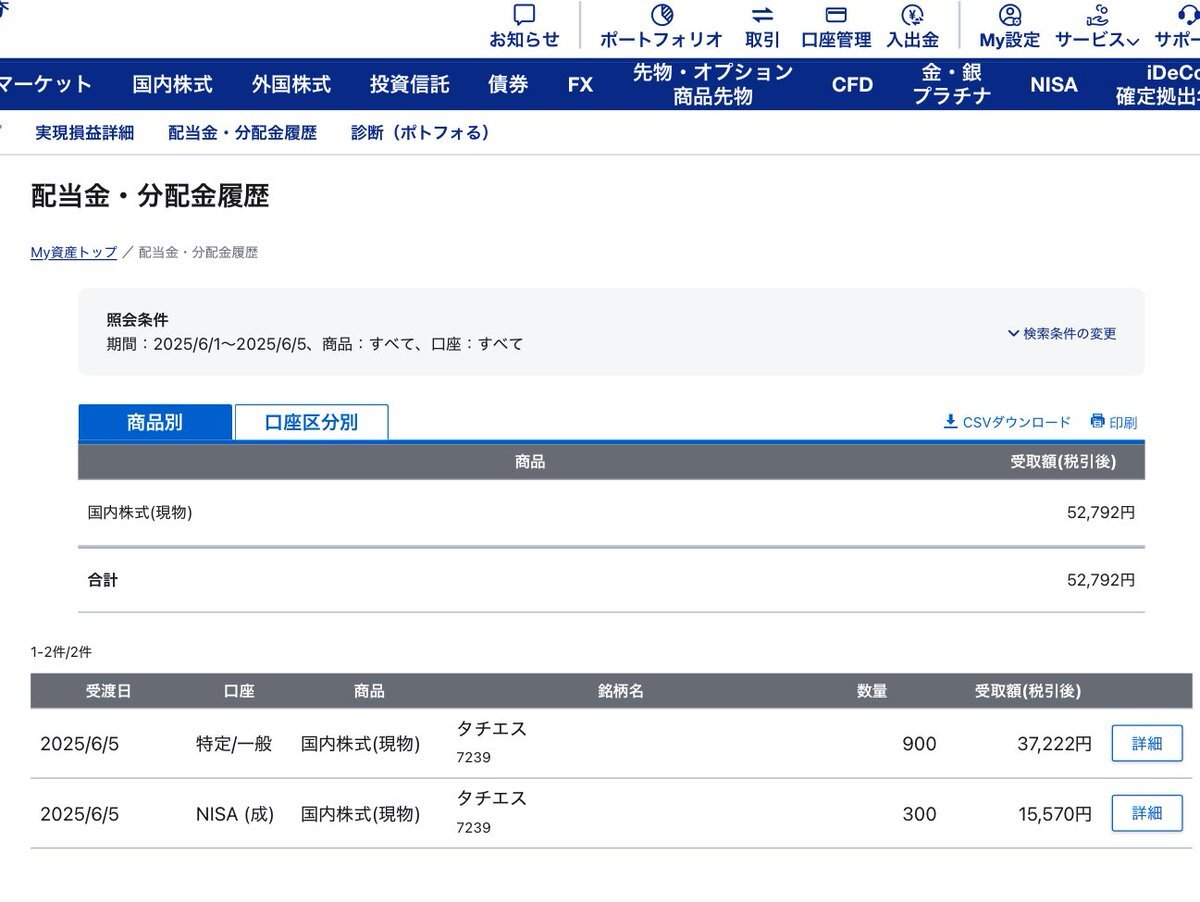Click the 1-2件/2件 result count
Image resolution: width=1200 pixels, height=902 pixels.
[x=61, y=652]
